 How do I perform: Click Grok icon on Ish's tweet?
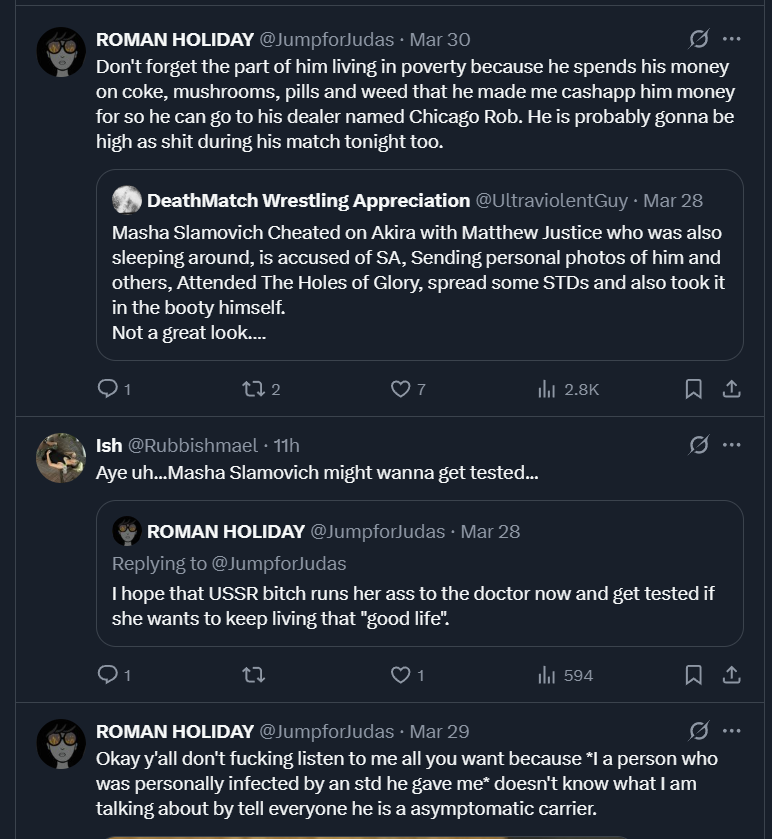click(x=699, y=445)
